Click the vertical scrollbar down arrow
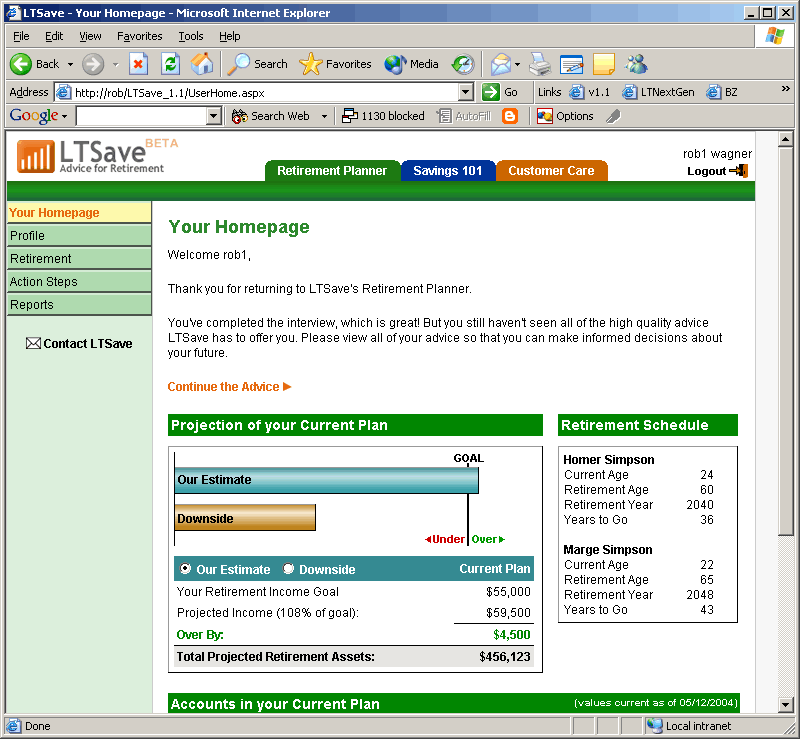 (786, 705)
